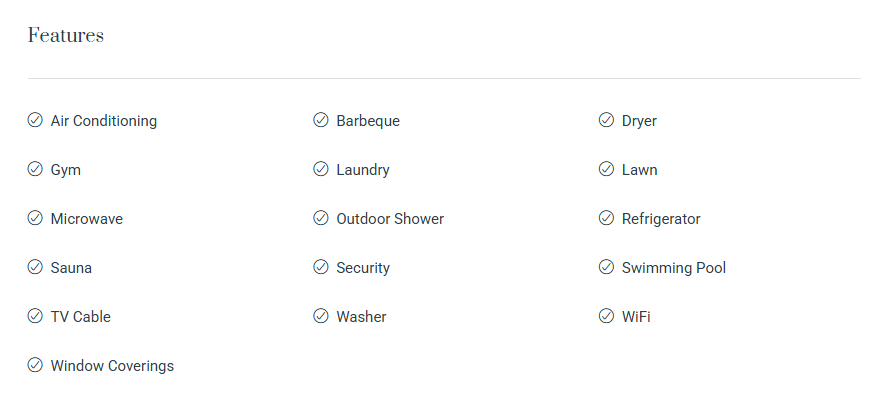
Task: Click the check icon beside Air Conditioning
Action: [x=35, y=121]
